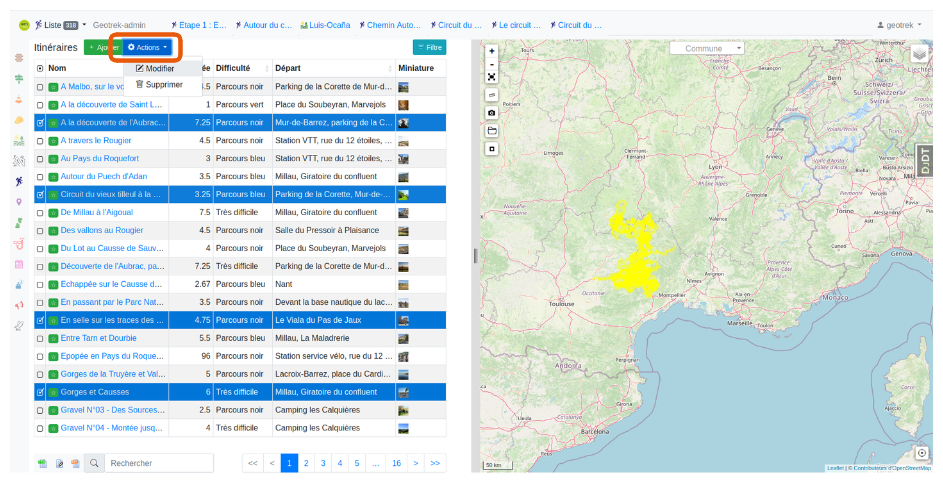Open the traffic cone interventions module
The image size is (943, 486).
pyautogui.click(x=19, y=99)
